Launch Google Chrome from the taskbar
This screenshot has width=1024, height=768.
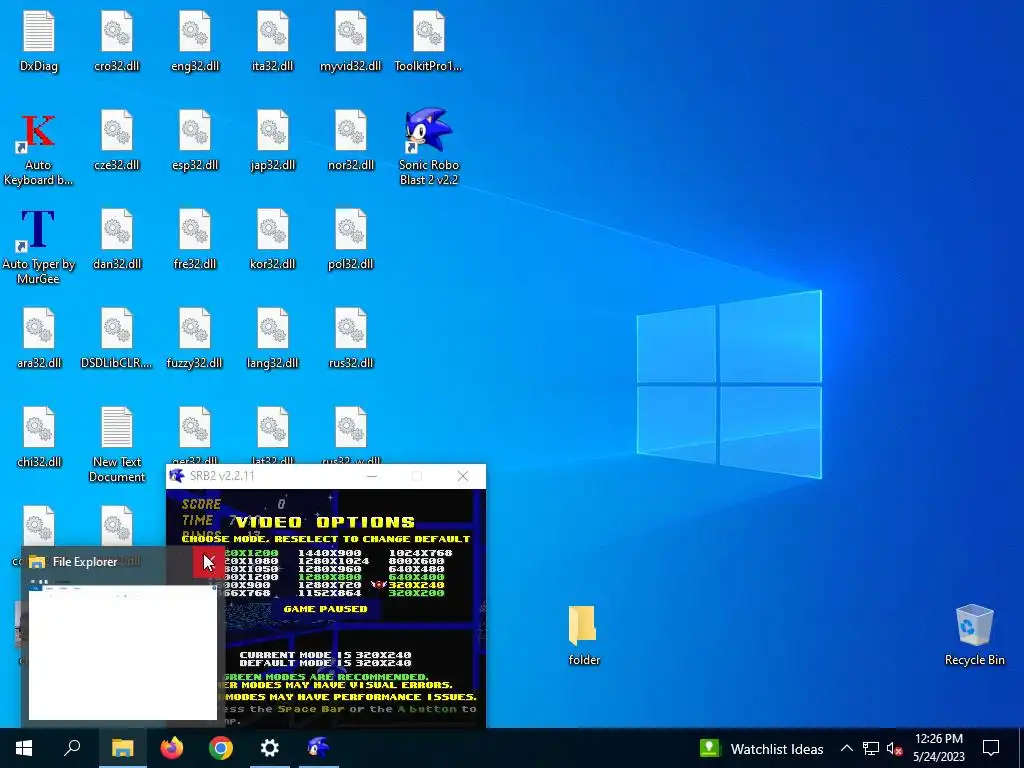click(x=221, y=748)
